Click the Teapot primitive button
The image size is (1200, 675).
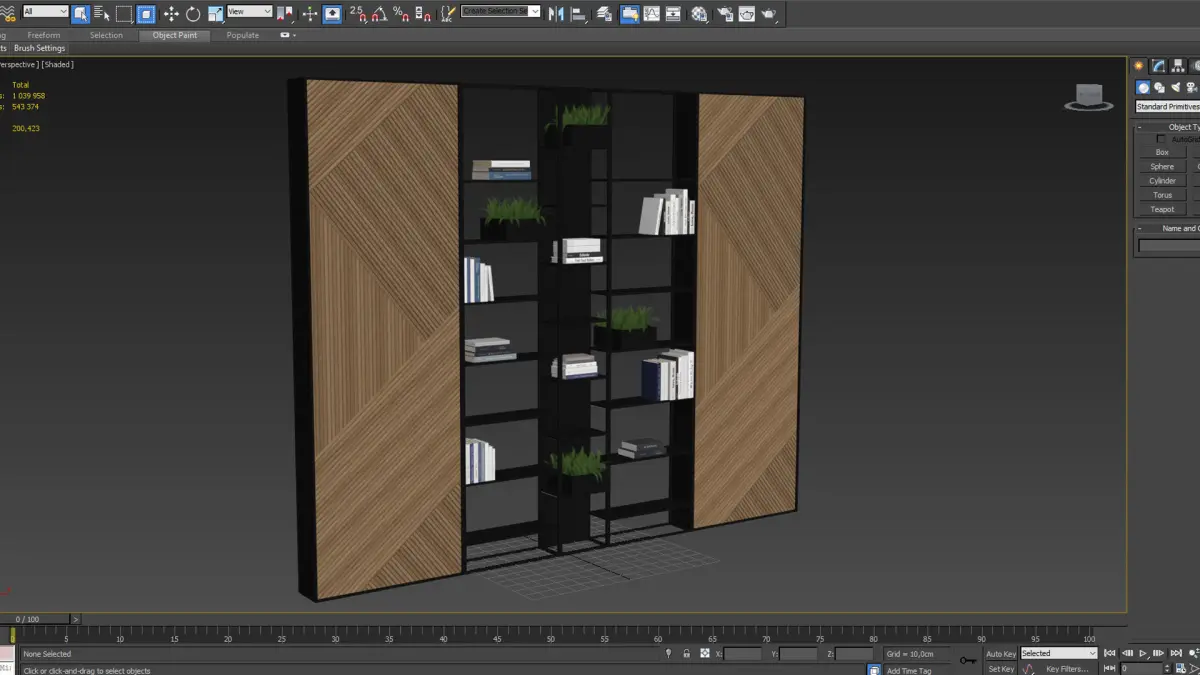1162,209
